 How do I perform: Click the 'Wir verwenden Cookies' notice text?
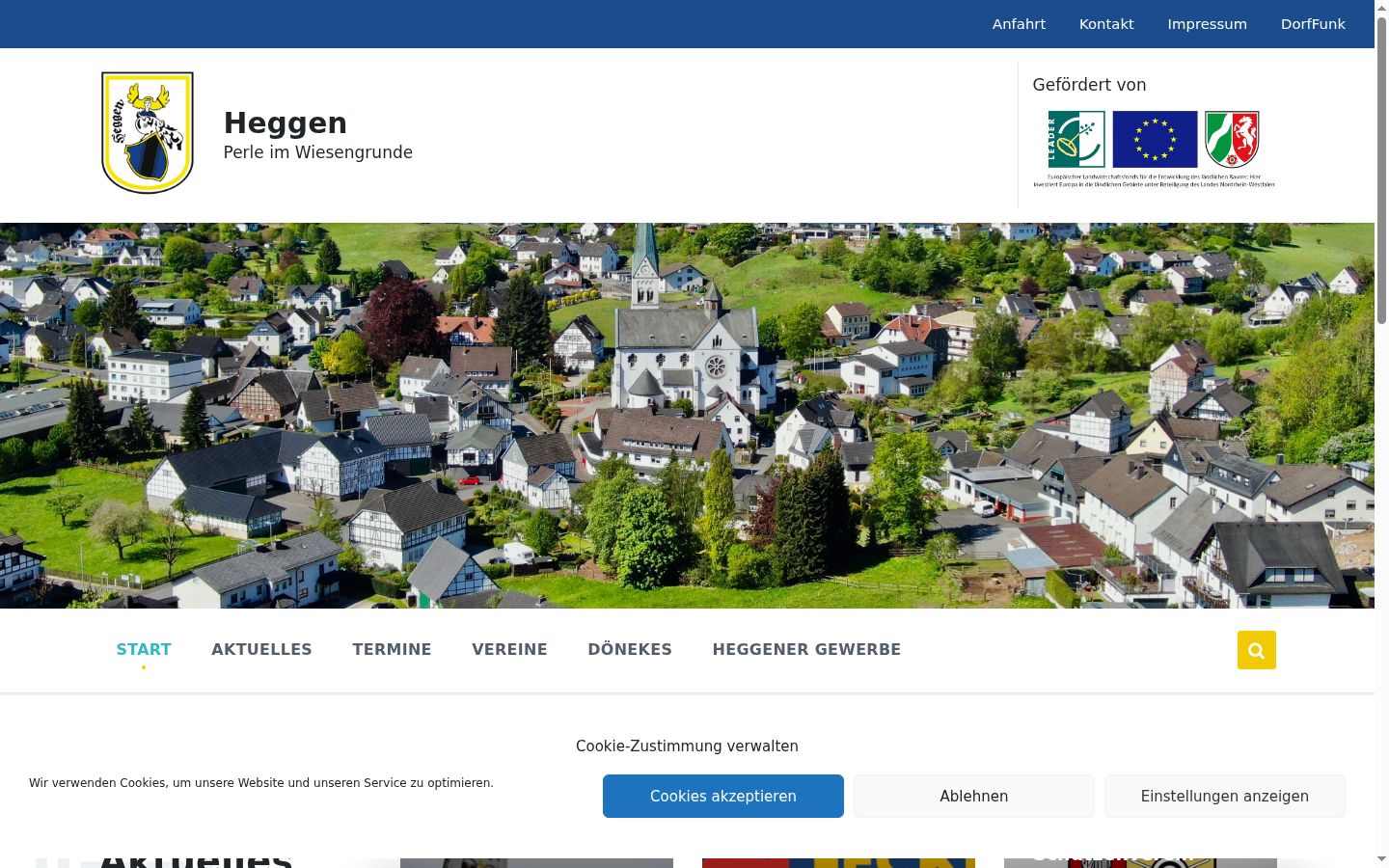pyautogui.click(x=261, y=783)
